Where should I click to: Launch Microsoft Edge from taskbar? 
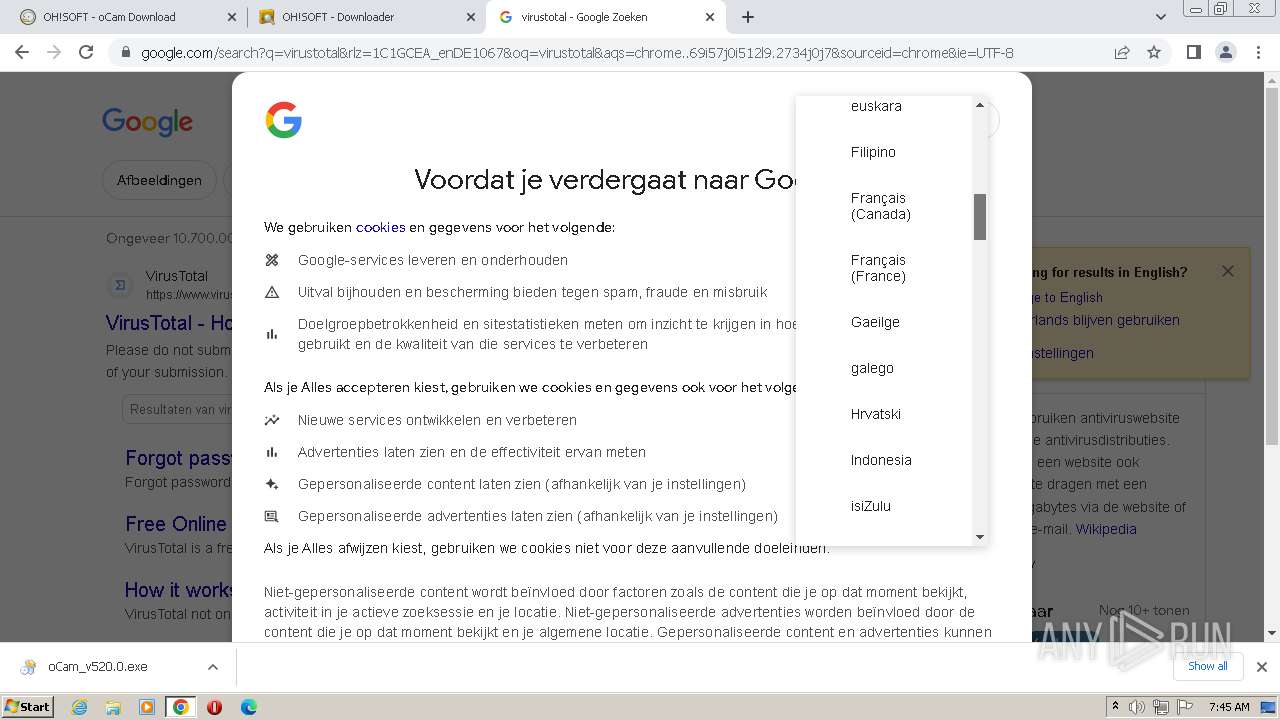point(248,707)
